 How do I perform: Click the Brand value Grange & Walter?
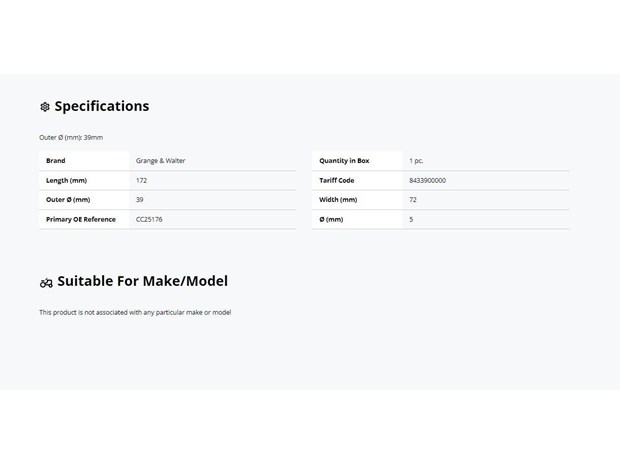pyautogui.click(x=161, y=161)
